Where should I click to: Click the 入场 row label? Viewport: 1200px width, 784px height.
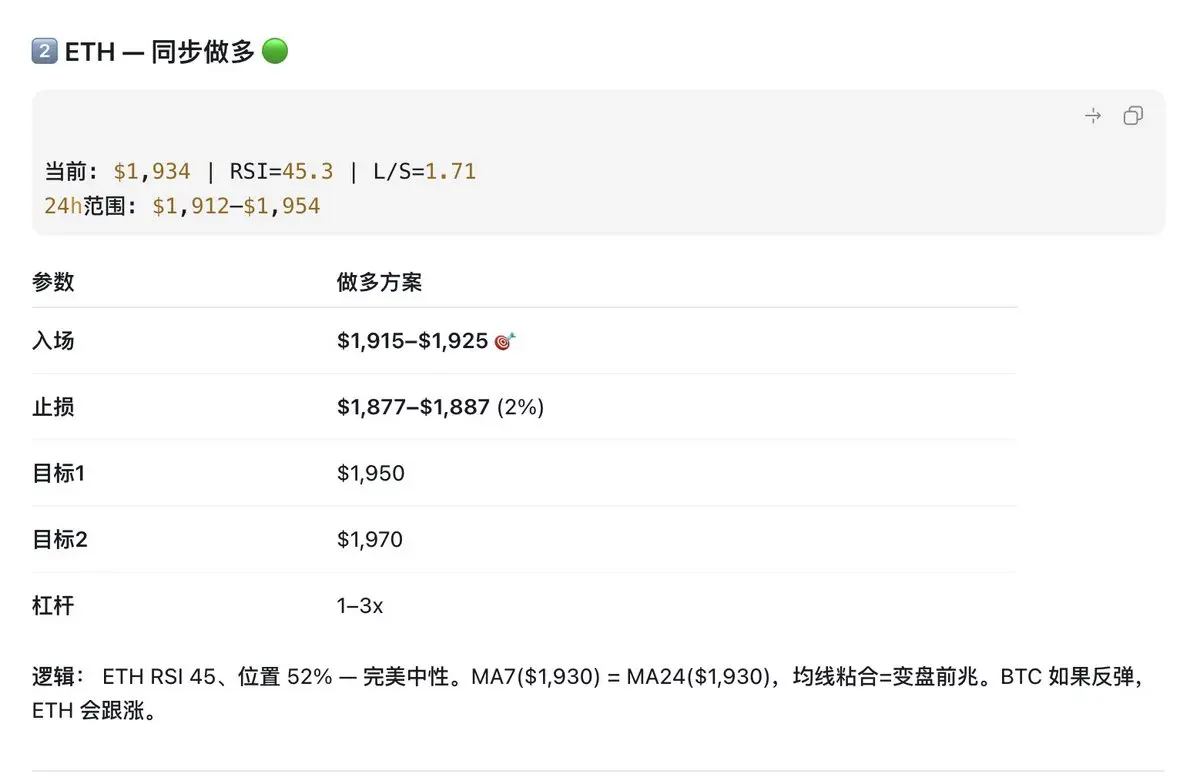tap(53, 341)
